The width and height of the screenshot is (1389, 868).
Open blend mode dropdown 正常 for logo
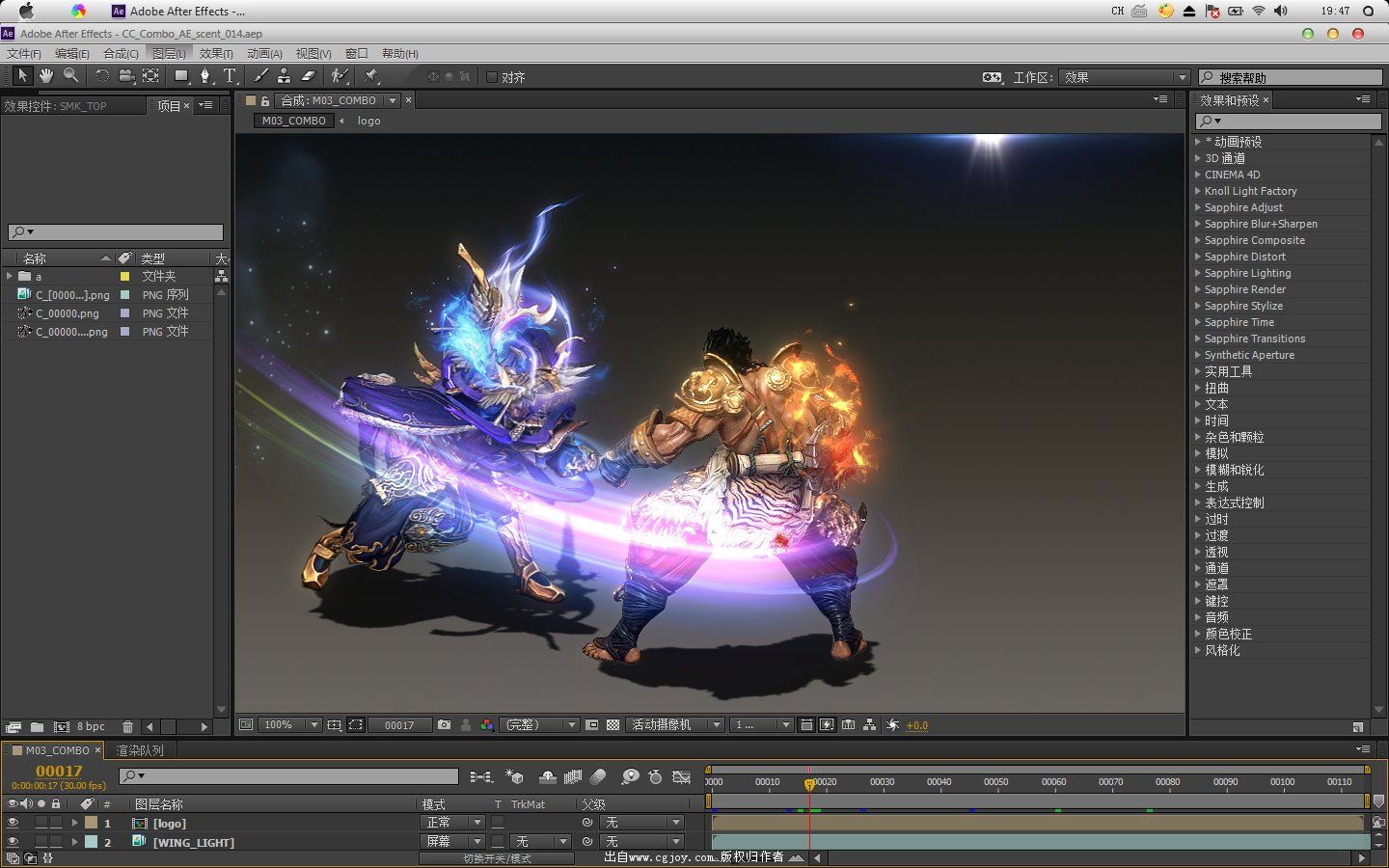452,823
